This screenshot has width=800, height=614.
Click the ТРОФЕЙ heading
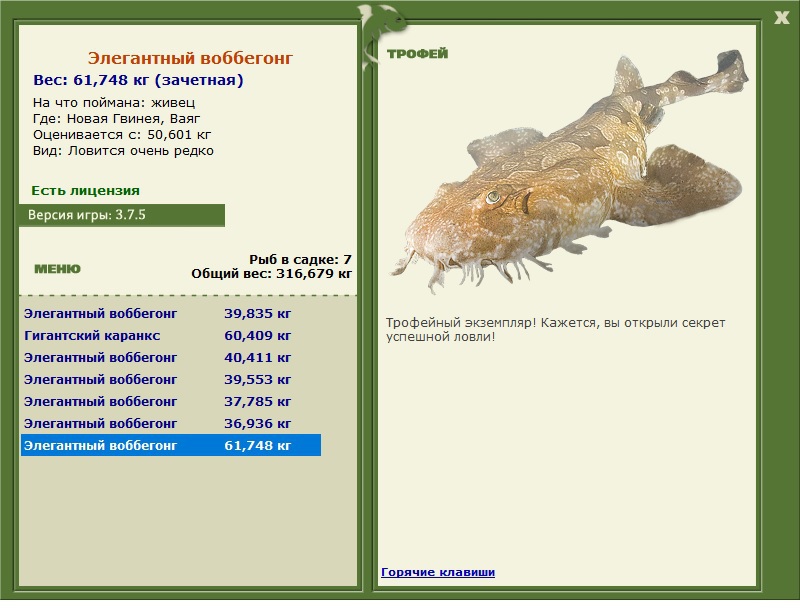[x=417, y=54]
